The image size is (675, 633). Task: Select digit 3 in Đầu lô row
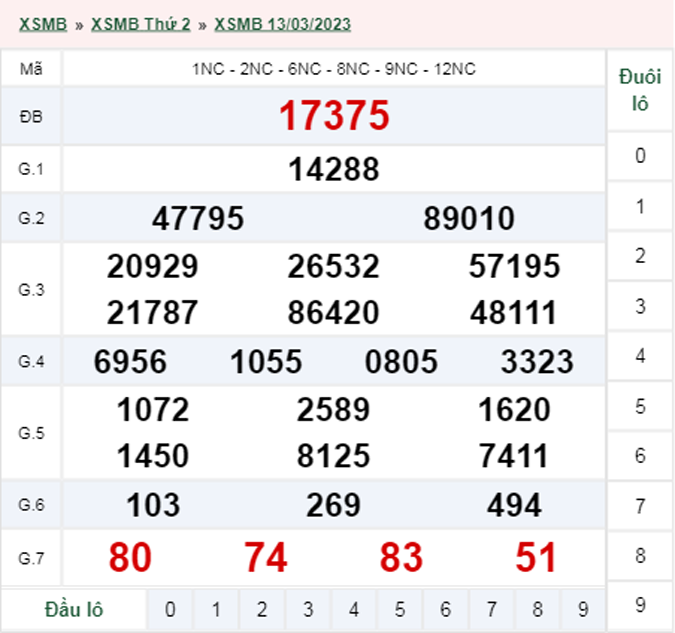click(x=308, y=609)
